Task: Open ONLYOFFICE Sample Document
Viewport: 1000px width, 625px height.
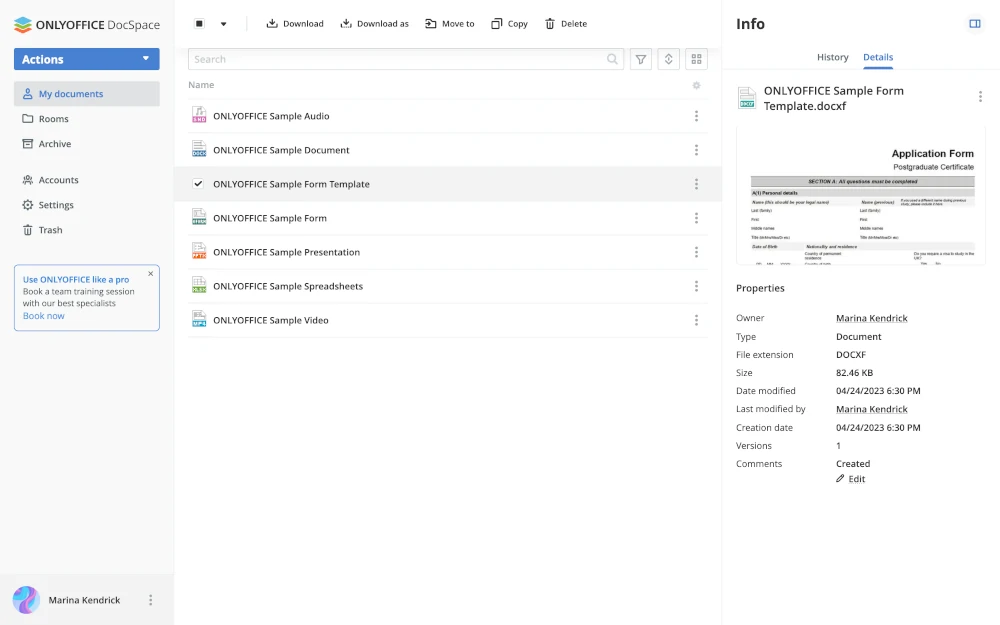Action: pos(281,150)
